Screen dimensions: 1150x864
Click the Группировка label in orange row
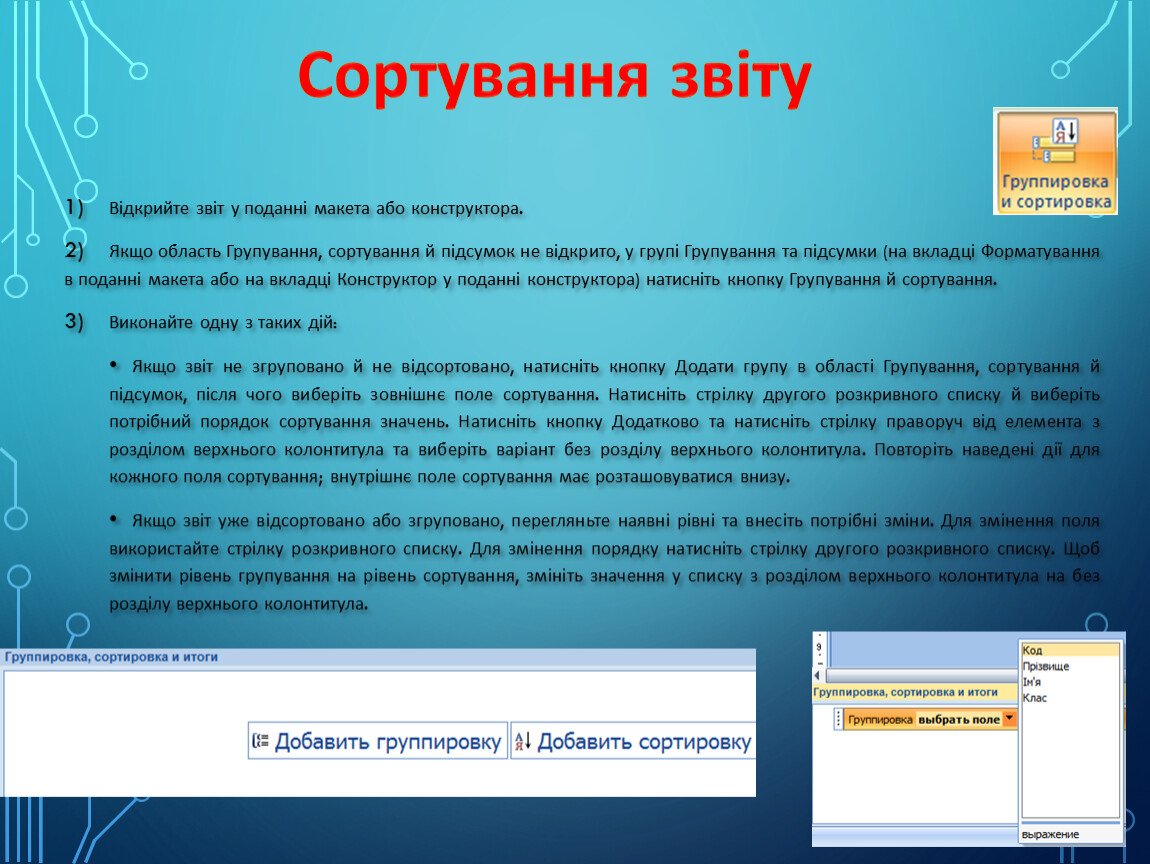(x=880, y=720)
